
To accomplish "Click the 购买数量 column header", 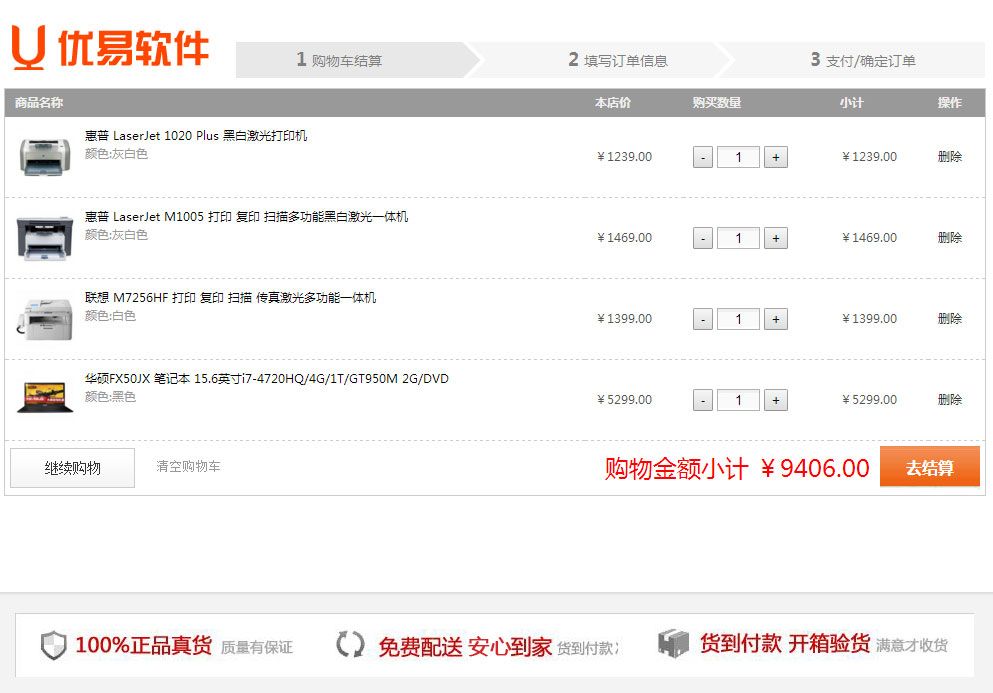I will coord(717,103).
